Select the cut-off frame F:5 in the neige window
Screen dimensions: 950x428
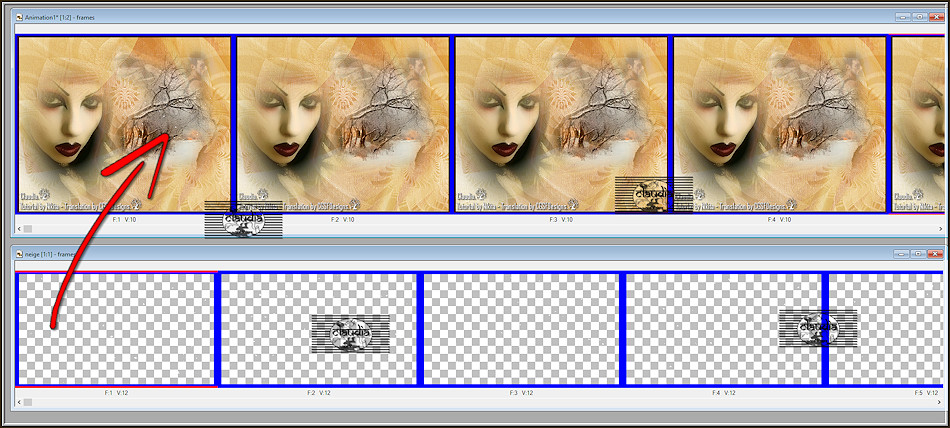[886, 329]
